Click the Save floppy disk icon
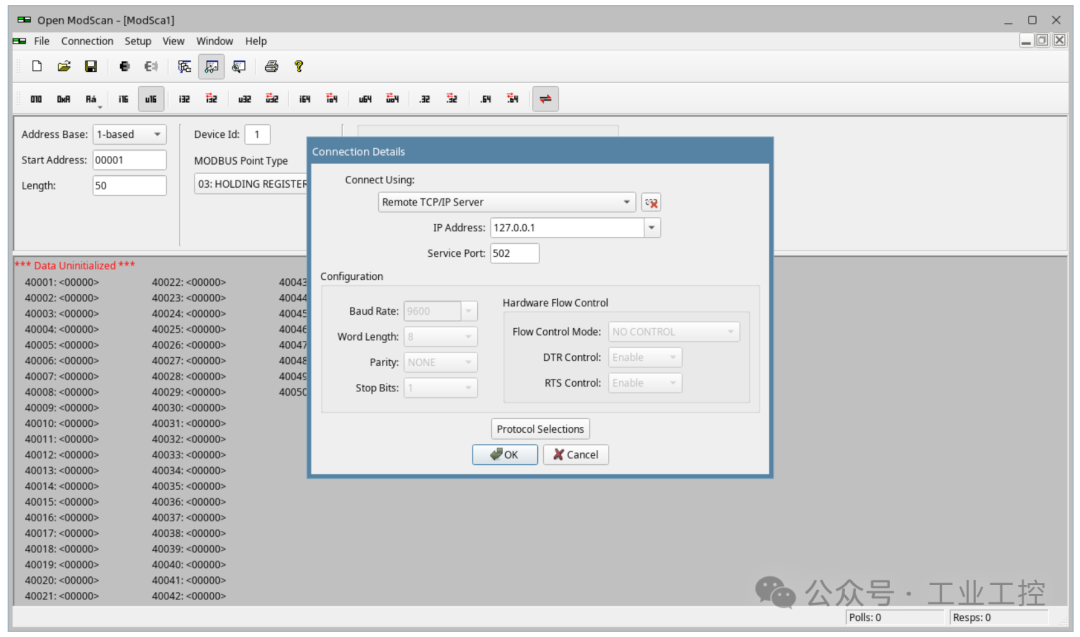The width and height of the screenshot is (1080, 637). [x=90, y=66]
